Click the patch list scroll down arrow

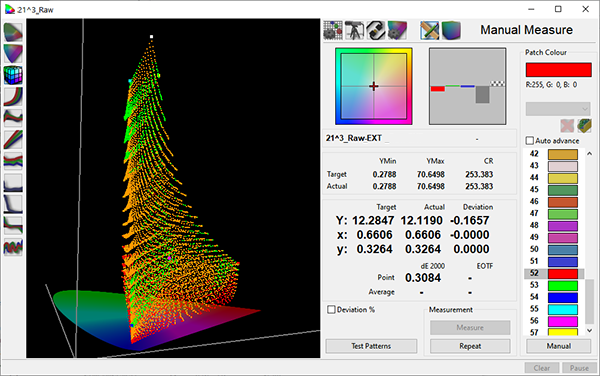point(589,330)
